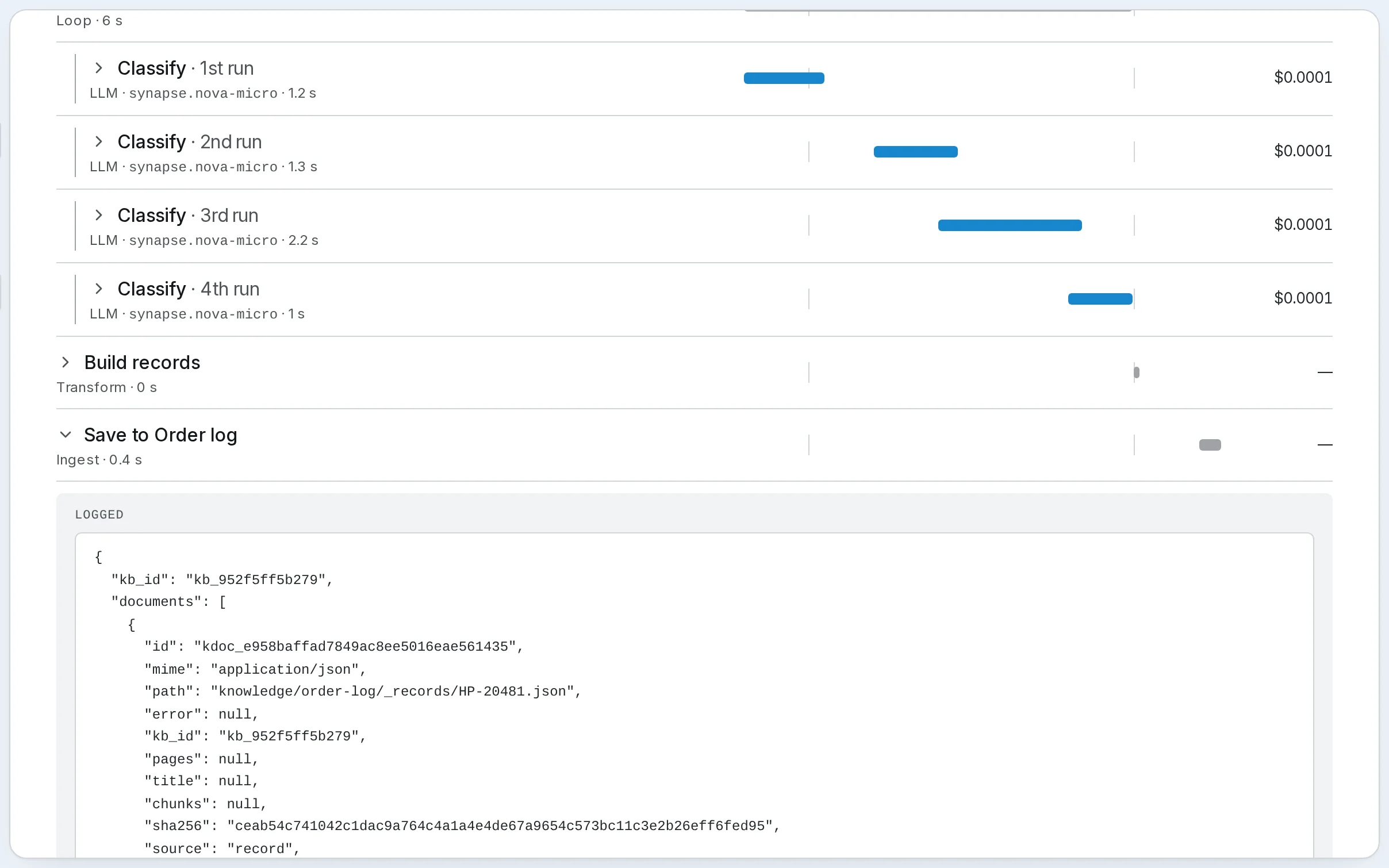The width and height of the screenshot is (1389, 868).
Task: Click the 'Ingest · 0.4 s' label
Action: coord(99,460)
